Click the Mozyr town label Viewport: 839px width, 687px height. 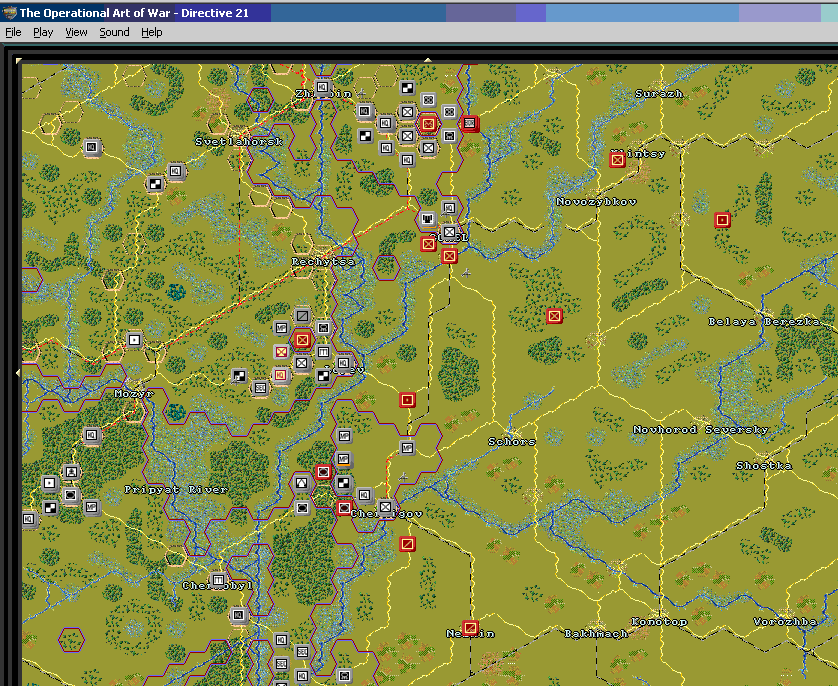[134, 394]
